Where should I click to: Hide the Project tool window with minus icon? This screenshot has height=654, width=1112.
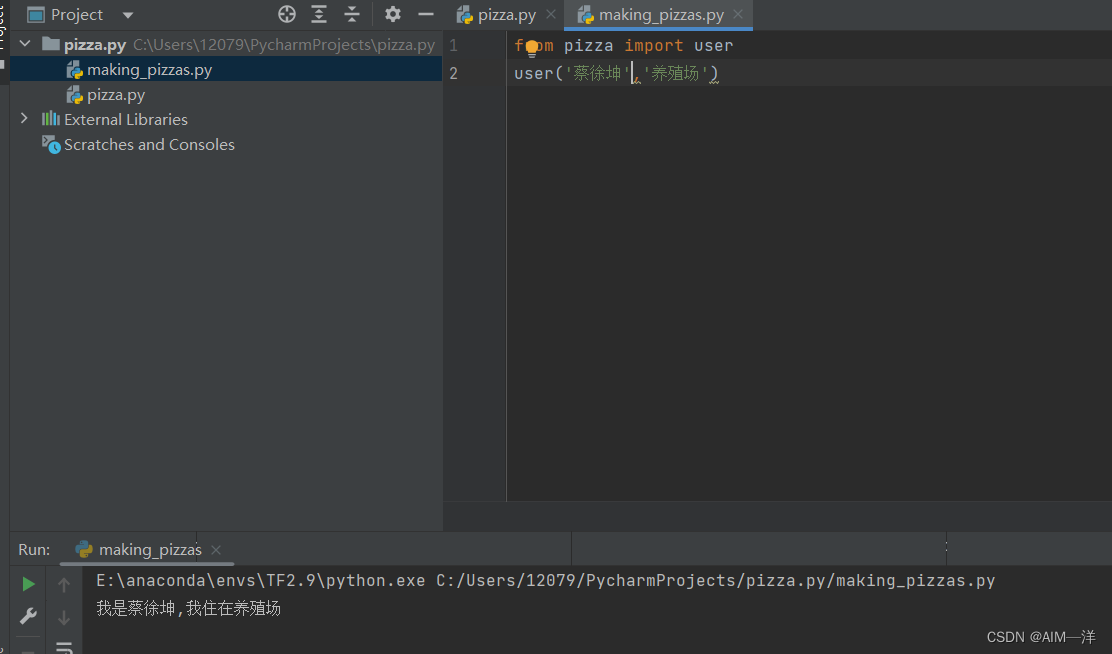(x=426, y=14)
